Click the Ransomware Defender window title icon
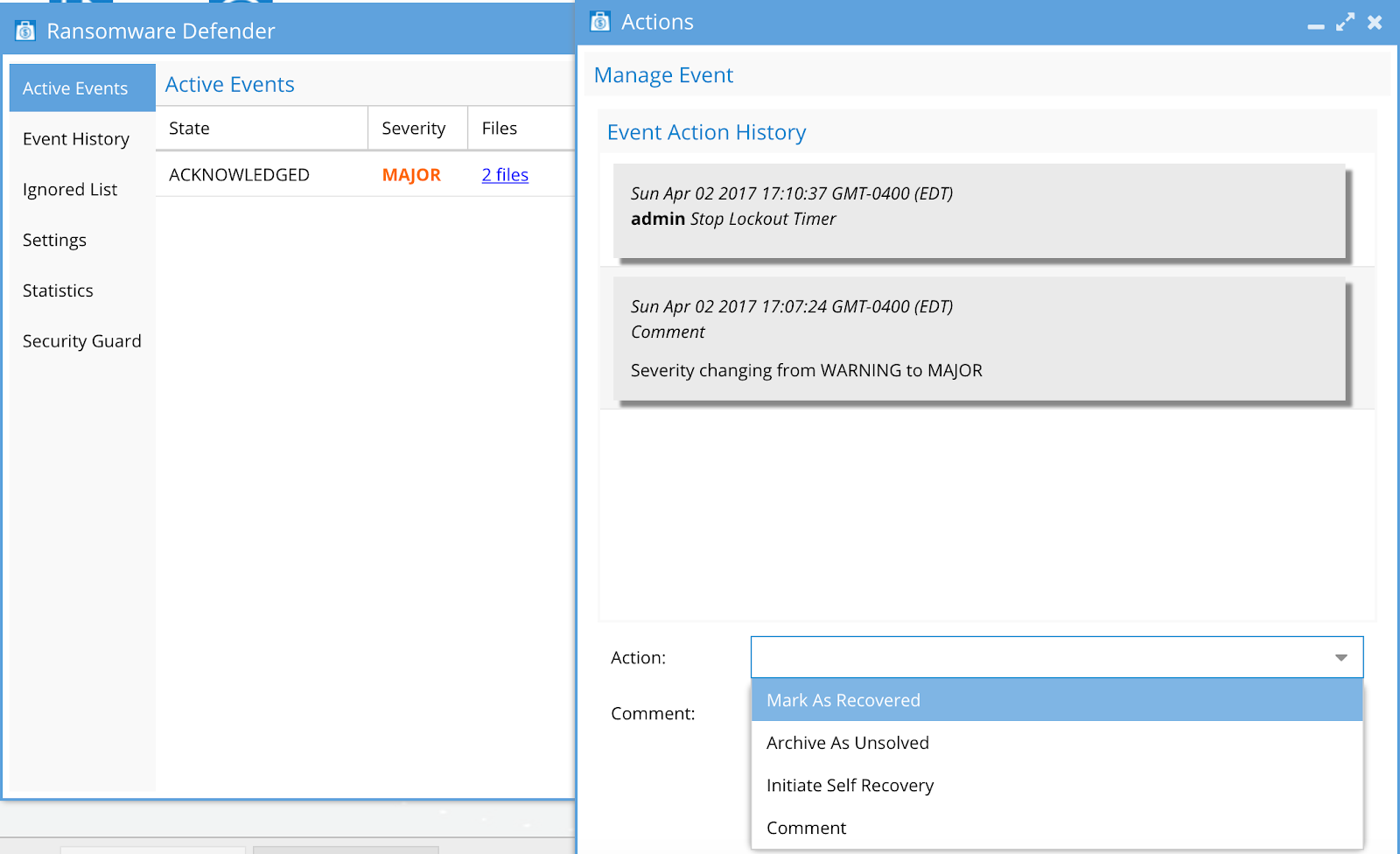The width and height of the screenshot is (1400, 854). tap(25, 31)
